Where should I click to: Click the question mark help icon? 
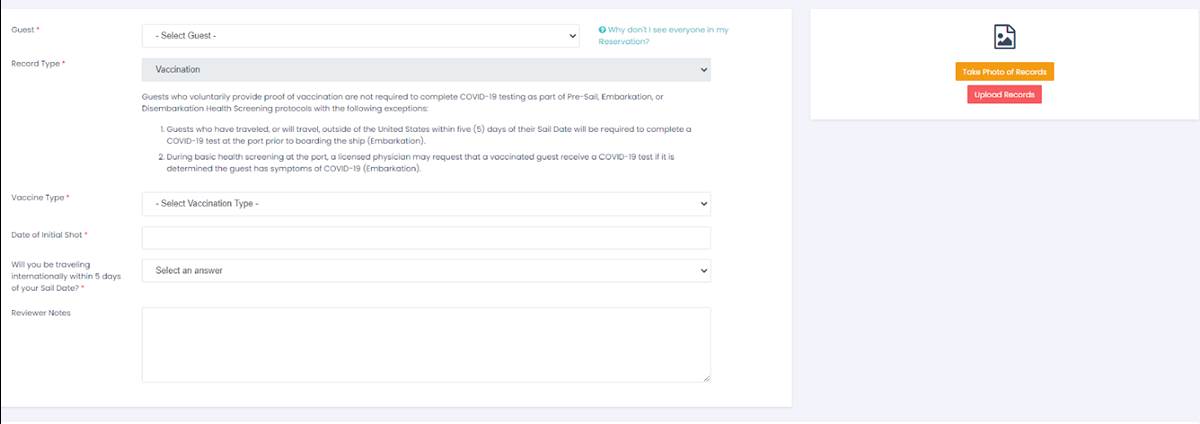point(601,30)
